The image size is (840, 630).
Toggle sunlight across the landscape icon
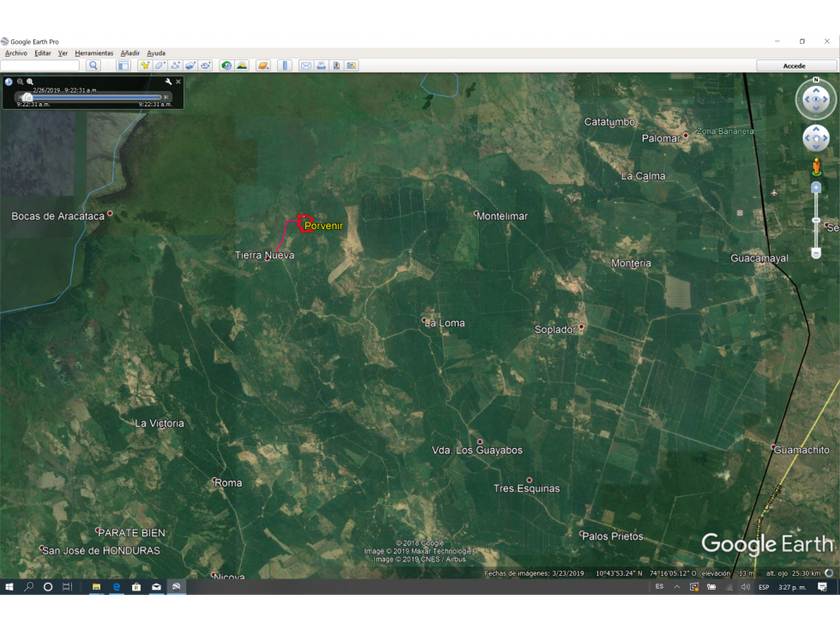click(x=242, y=65)
